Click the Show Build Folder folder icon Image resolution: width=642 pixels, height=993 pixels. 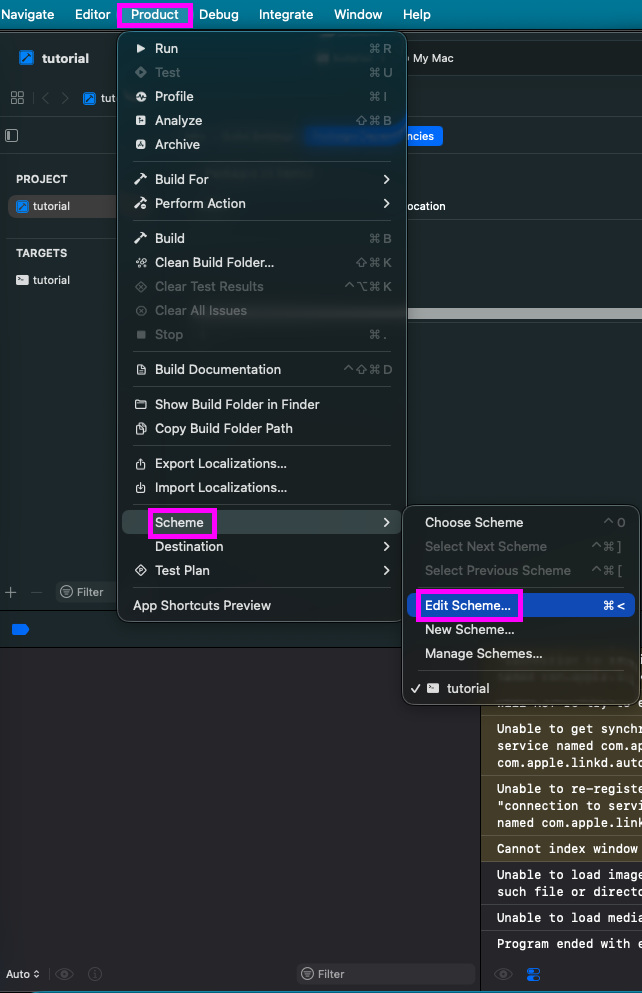click(141, 405)
